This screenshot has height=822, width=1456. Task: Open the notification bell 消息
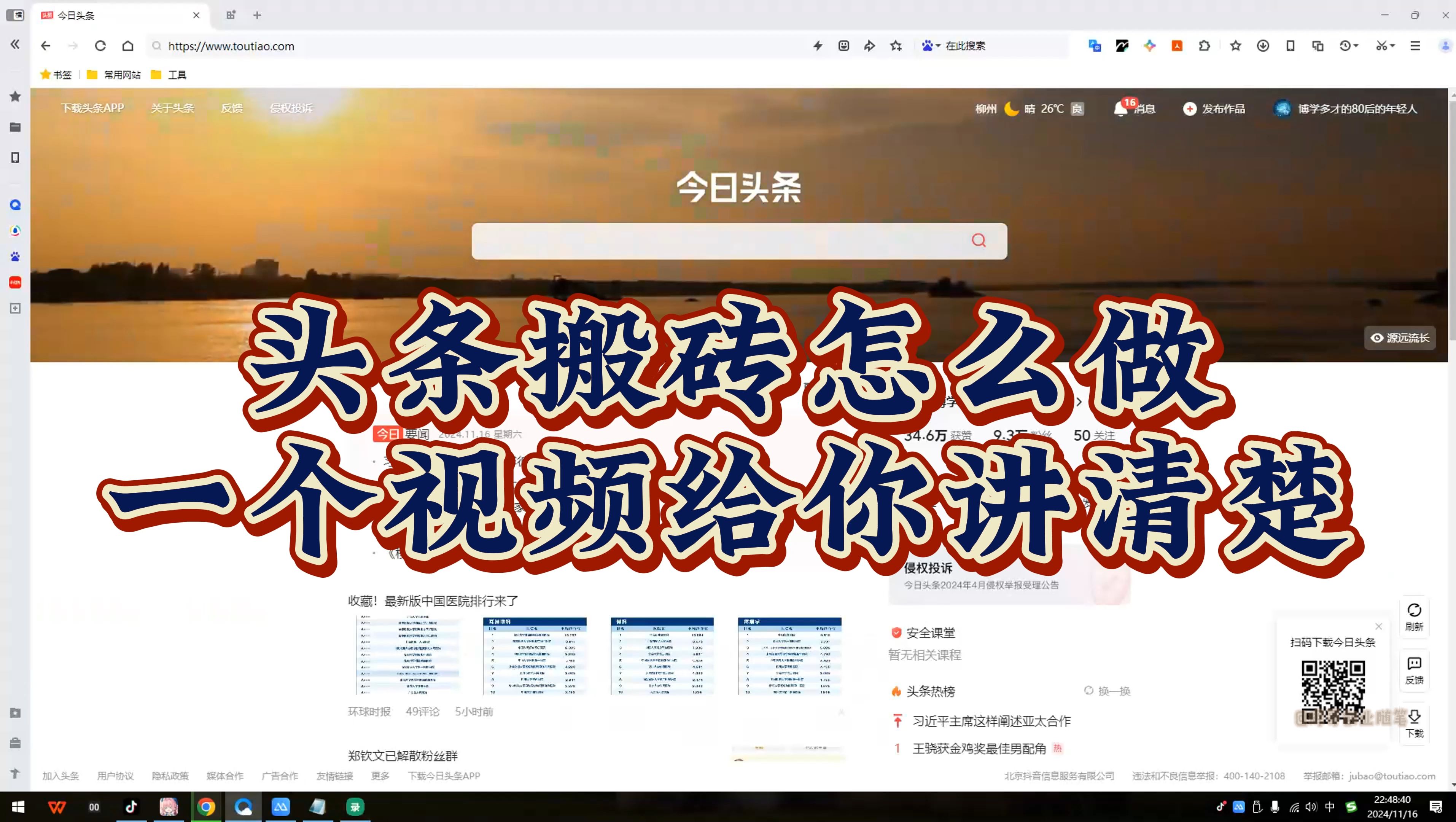click(x=1135, y=107)
